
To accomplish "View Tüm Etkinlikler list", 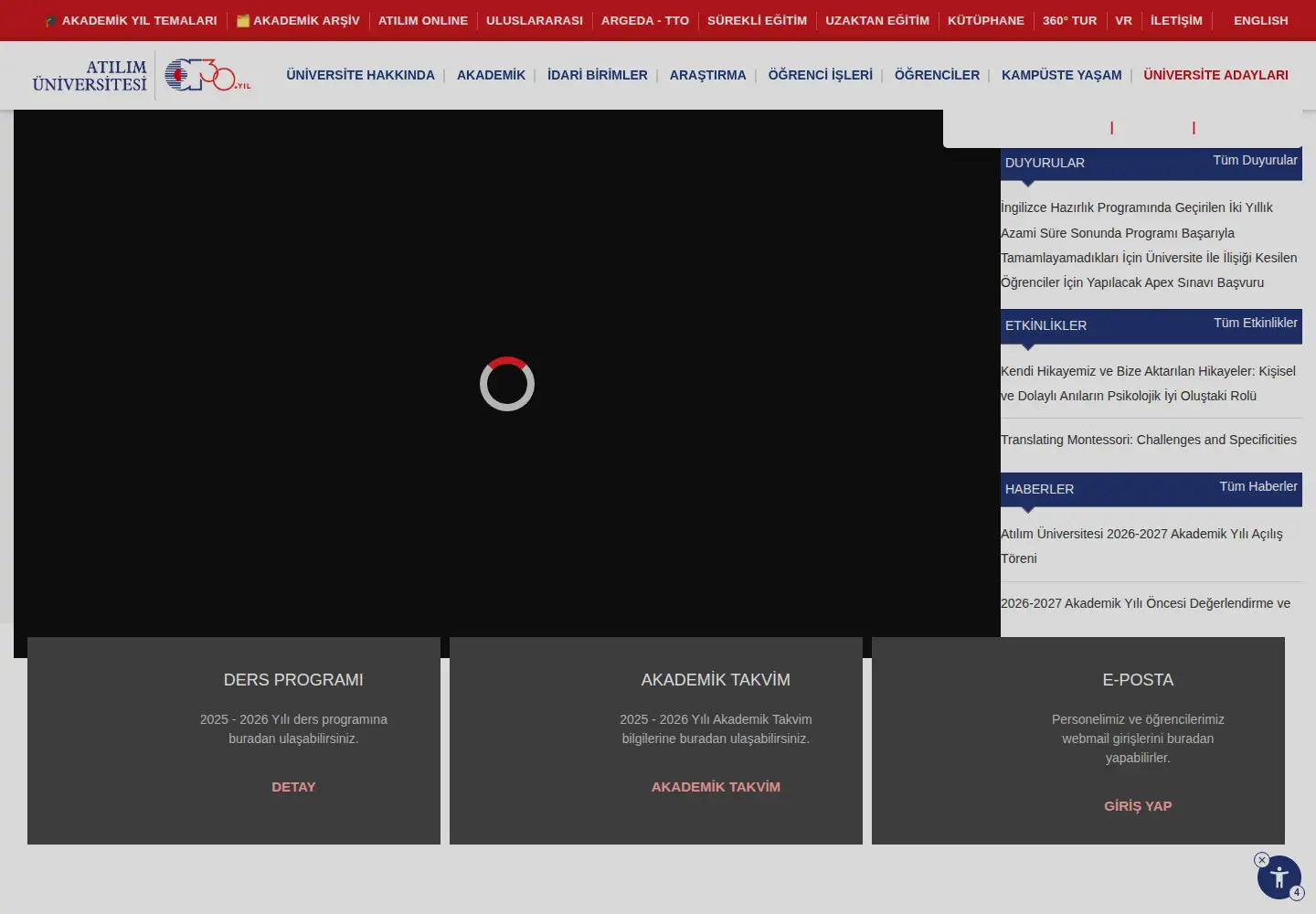I will [1256, 323].
